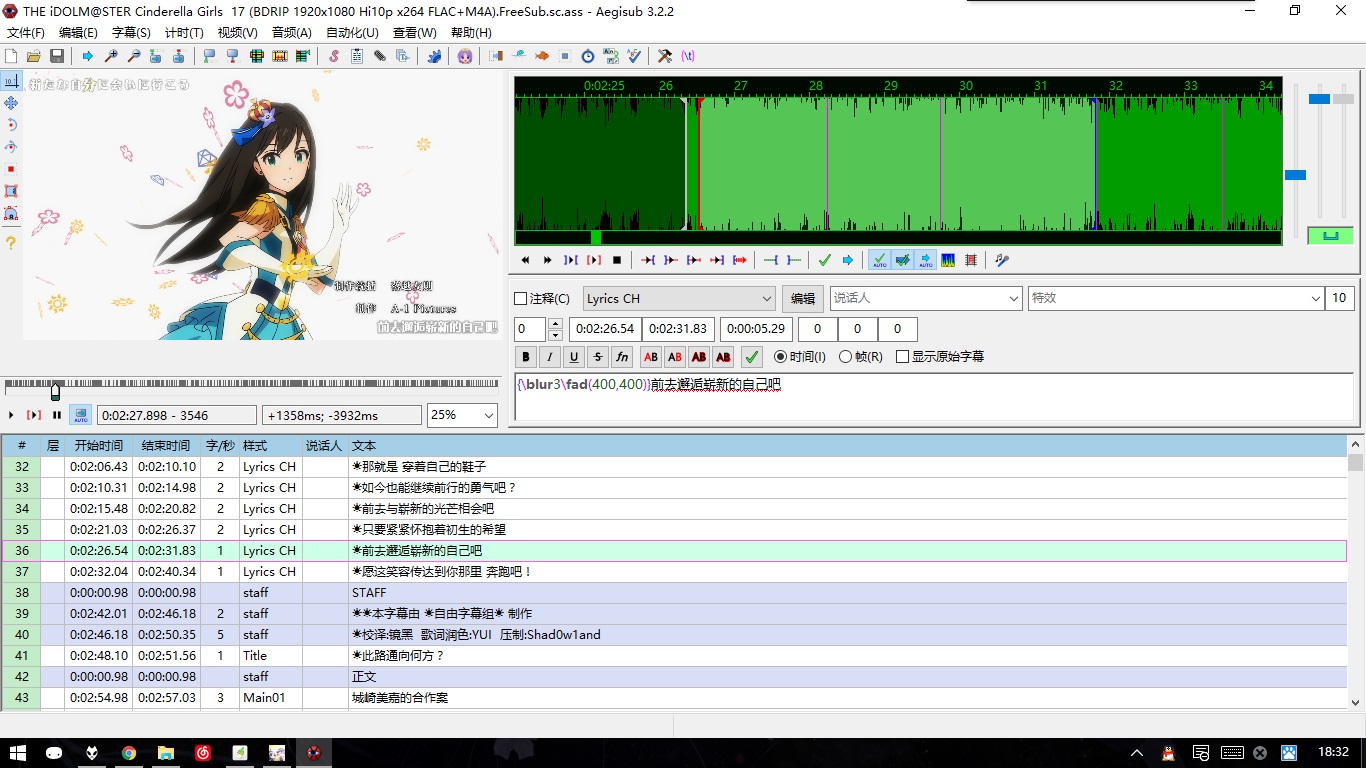Click the video zoom-in magnifier icon
Viewport: 1366px width, 768px height.
(111, 56)
